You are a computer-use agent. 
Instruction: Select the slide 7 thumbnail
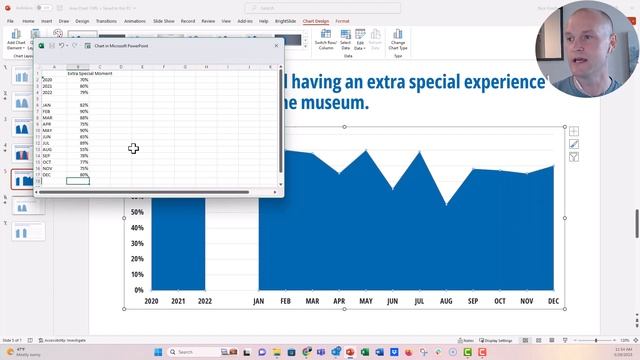click(x=28, y=231)
